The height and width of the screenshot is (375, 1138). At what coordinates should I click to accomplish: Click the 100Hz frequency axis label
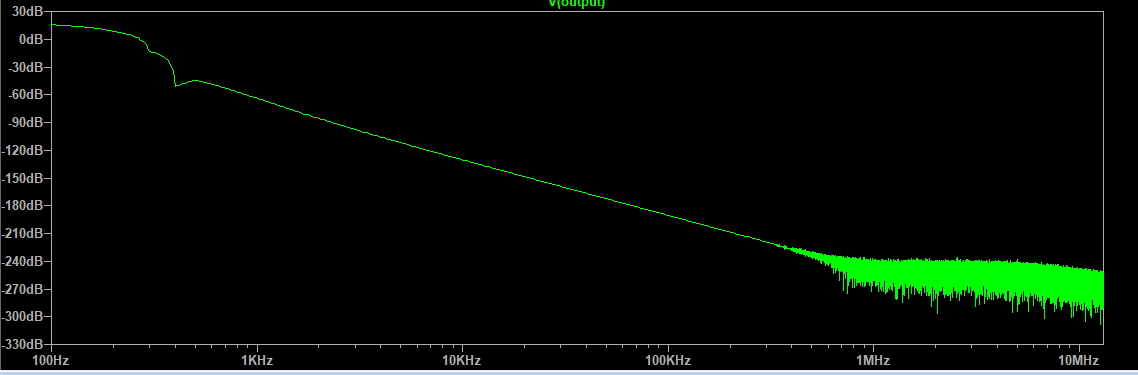click(x=52, y=360)
